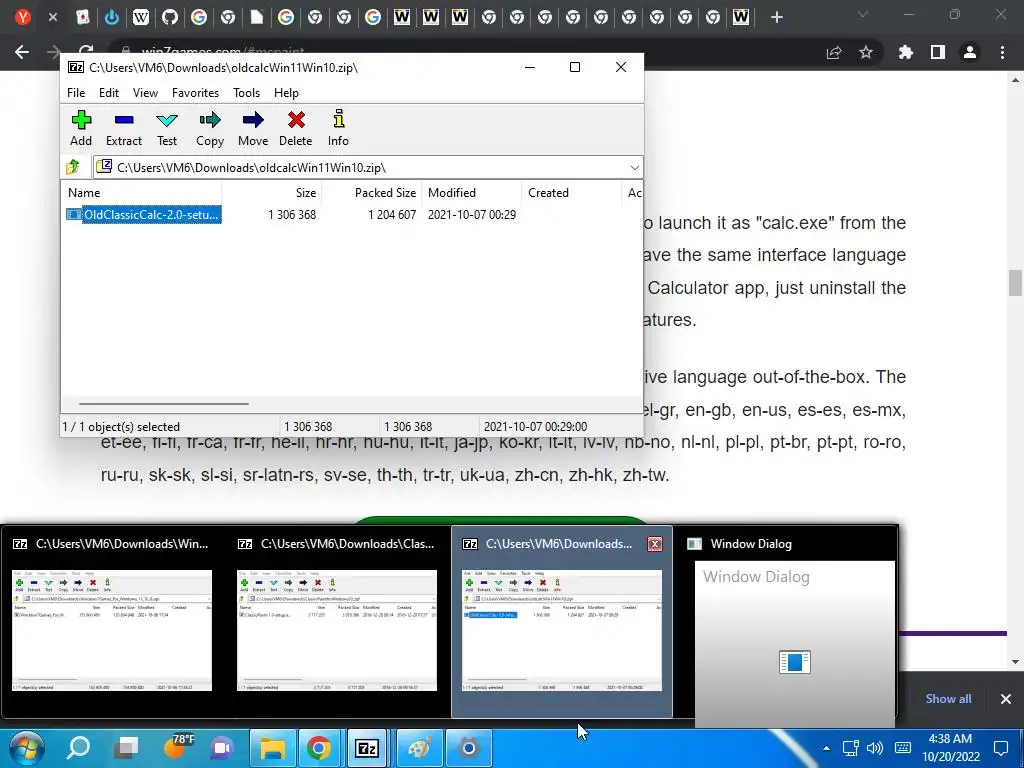Close the Chrome downloads bar
This screenshot has width=1024, height=768.
tap(1006, 699)
